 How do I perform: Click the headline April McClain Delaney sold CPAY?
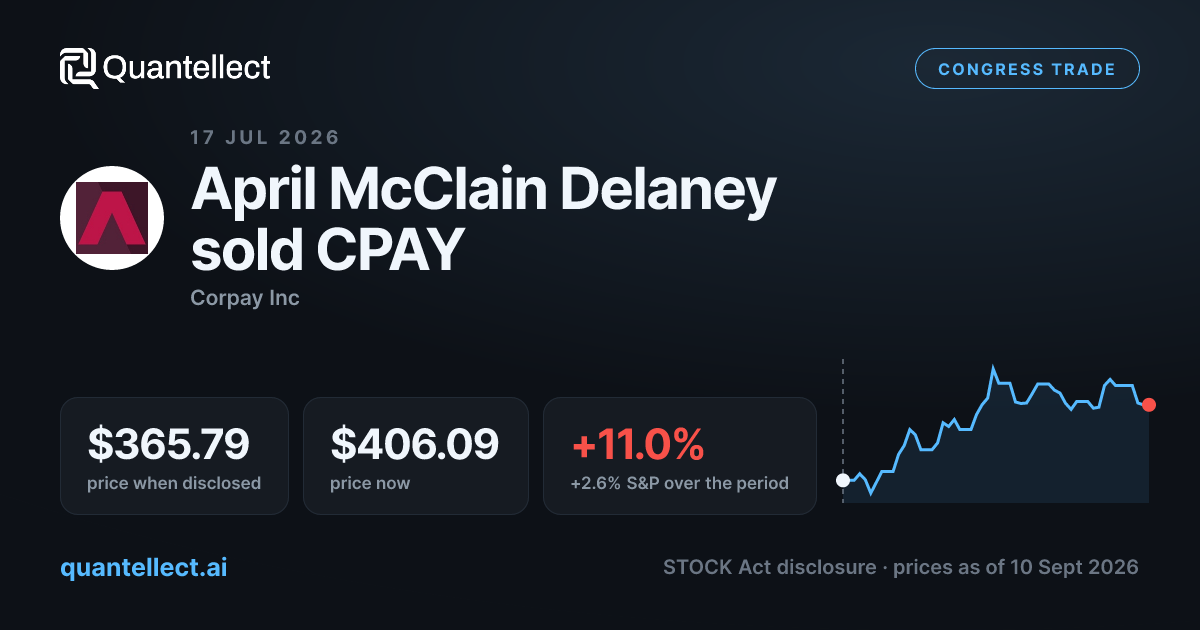pyautogui.click(x=484, y=219)
